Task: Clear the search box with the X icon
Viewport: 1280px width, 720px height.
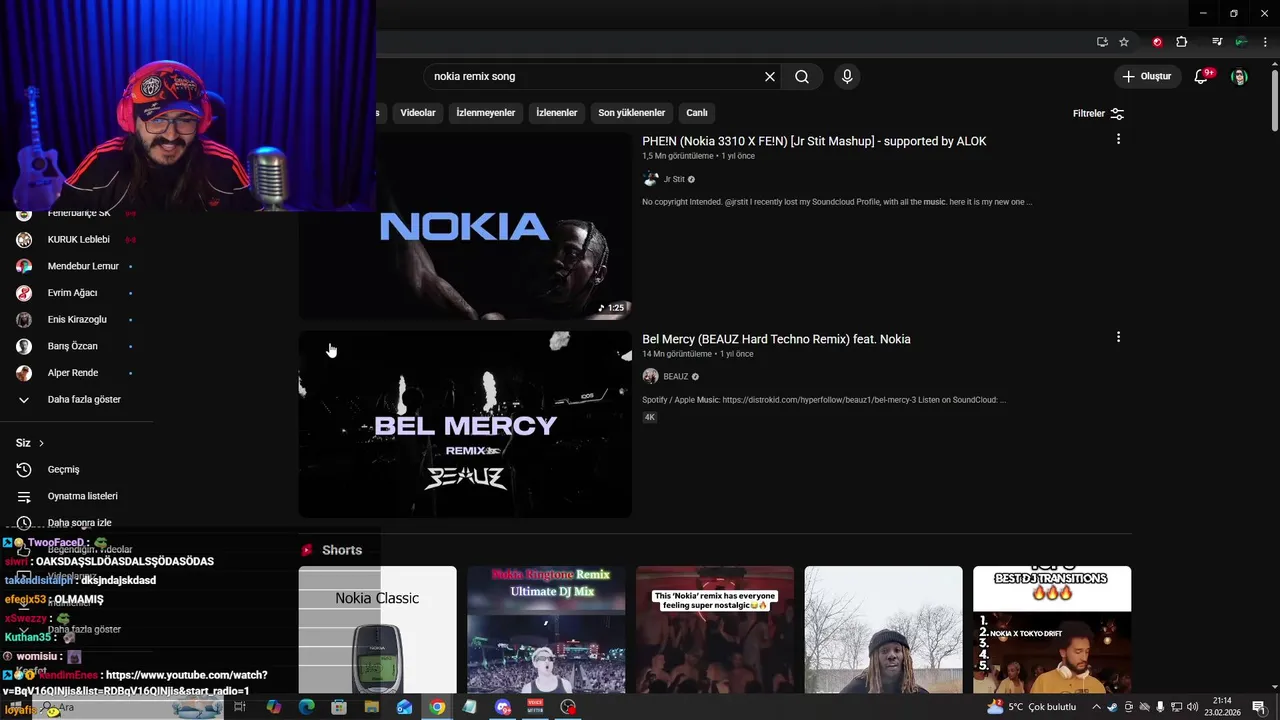Action: (770, 77)
